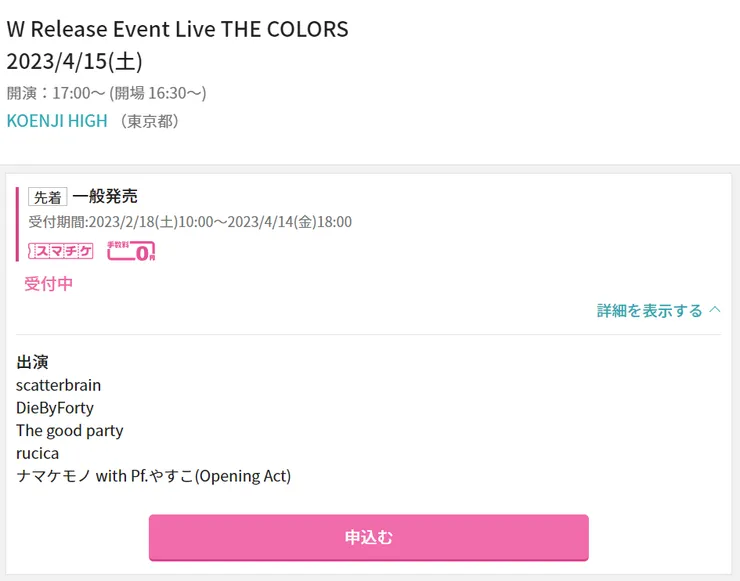Click the 受付期間 reception period text
Viewport: 740px width, 581px height.
190,222
